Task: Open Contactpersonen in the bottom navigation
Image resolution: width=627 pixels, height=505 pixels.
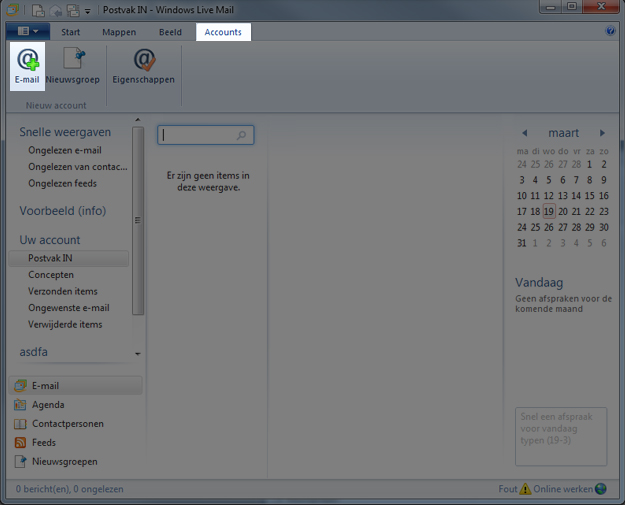Action: coord(59,424)
